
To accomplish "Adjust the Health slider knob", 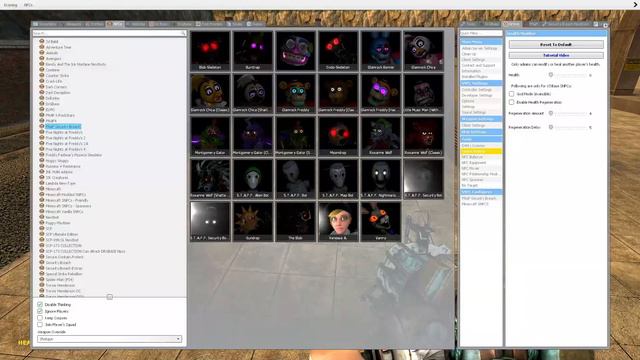I will coord(551,75).
